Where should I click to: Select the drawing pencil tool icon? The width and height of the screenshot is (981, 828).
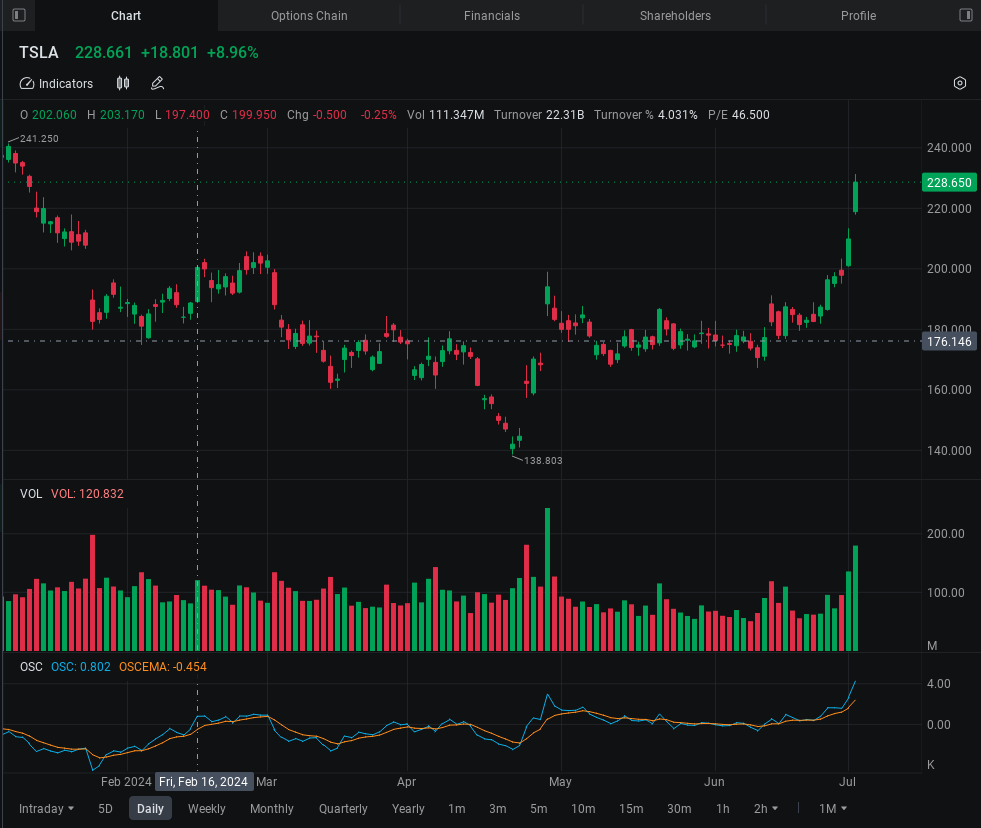[157, 84]
